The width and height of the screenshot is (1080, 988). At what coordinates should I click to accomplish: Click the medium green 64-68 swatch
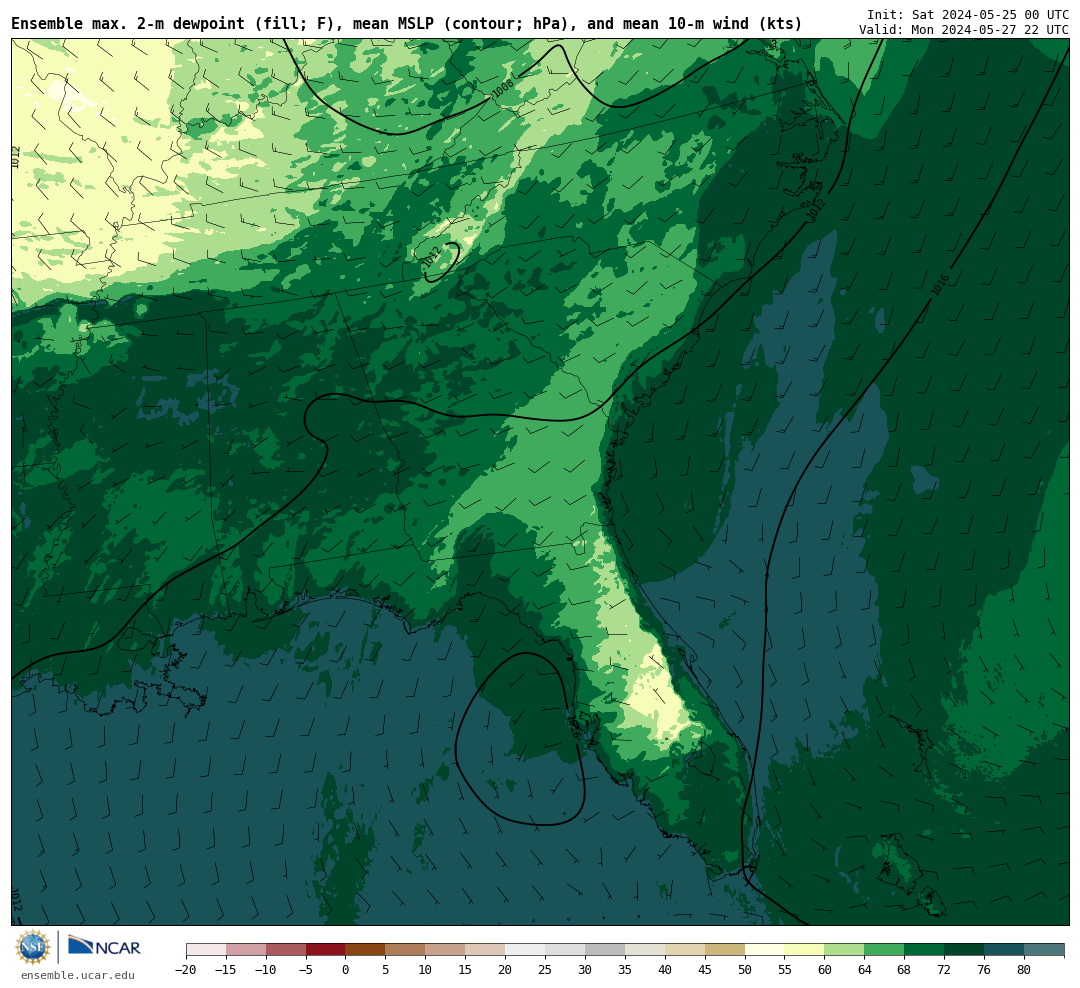coord(884,950)
